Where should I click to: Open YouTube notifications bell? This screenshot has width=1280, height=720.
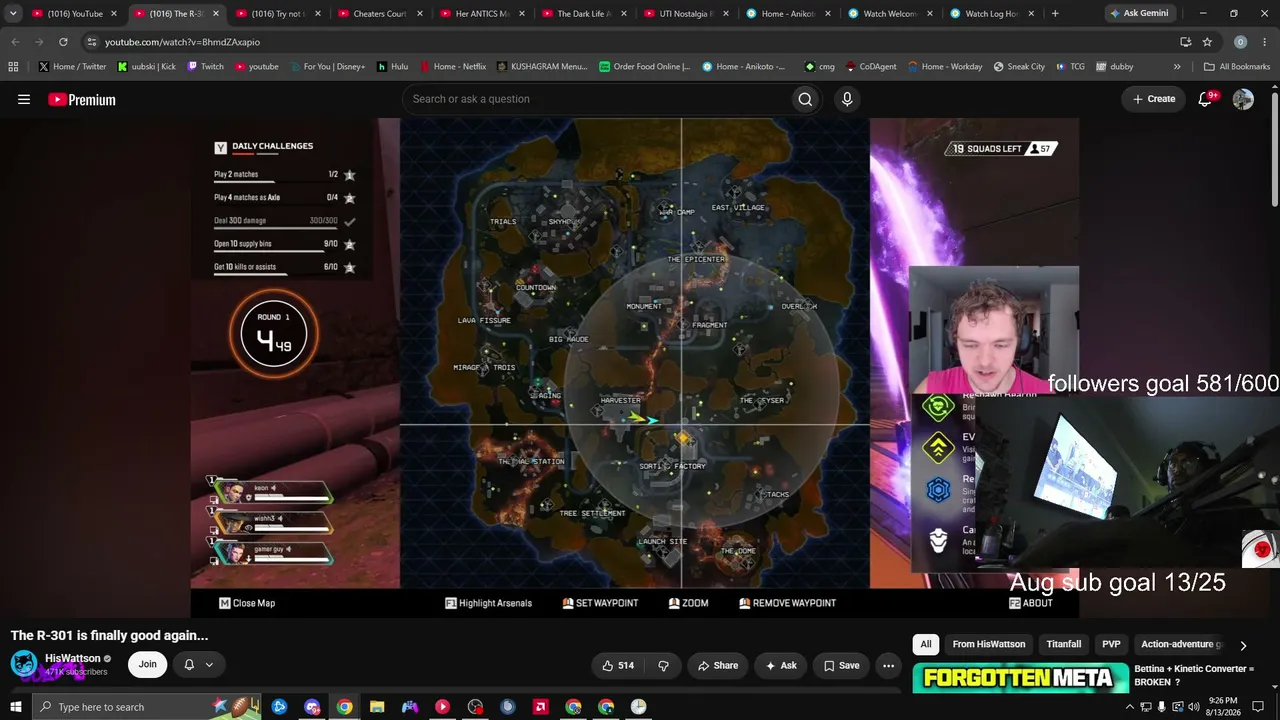point(1205,99)
